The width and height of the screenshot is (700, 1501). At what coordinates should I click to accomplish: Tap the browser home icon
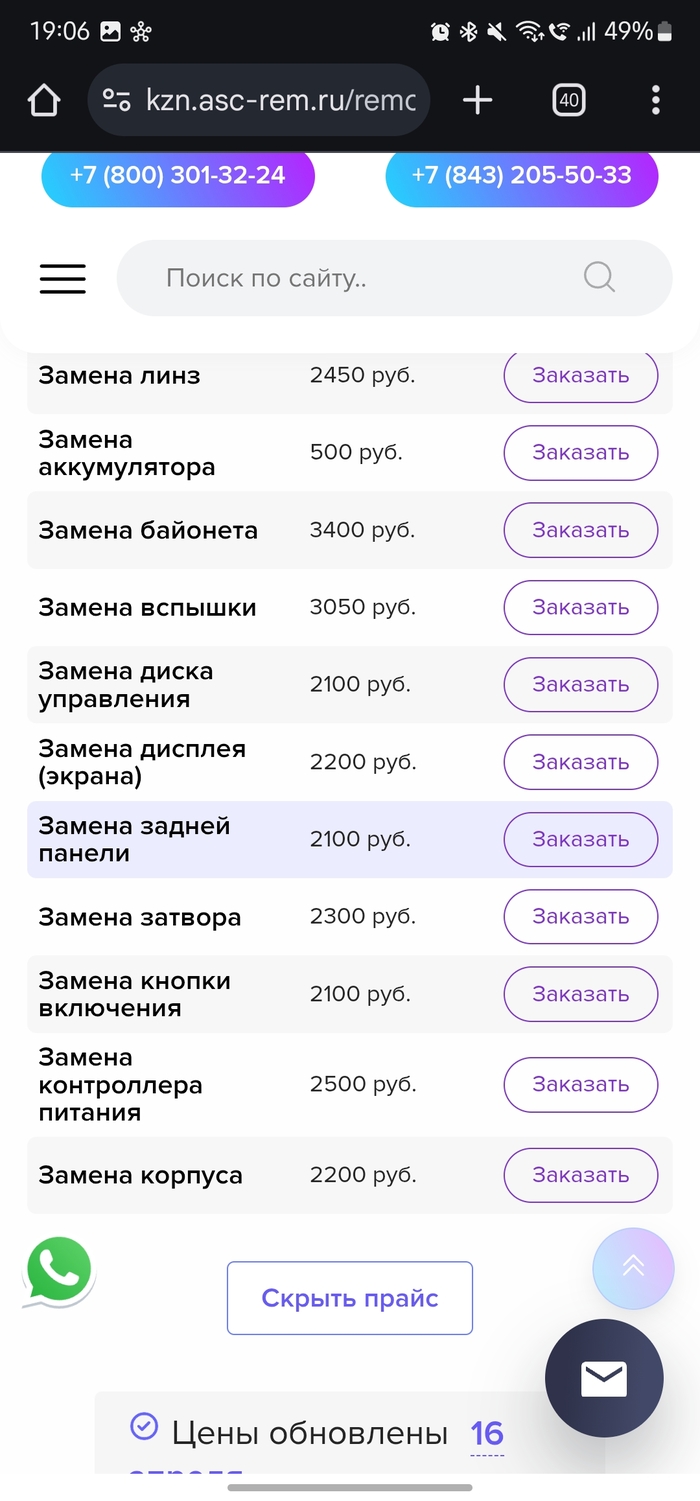click(x=44, y=100)
